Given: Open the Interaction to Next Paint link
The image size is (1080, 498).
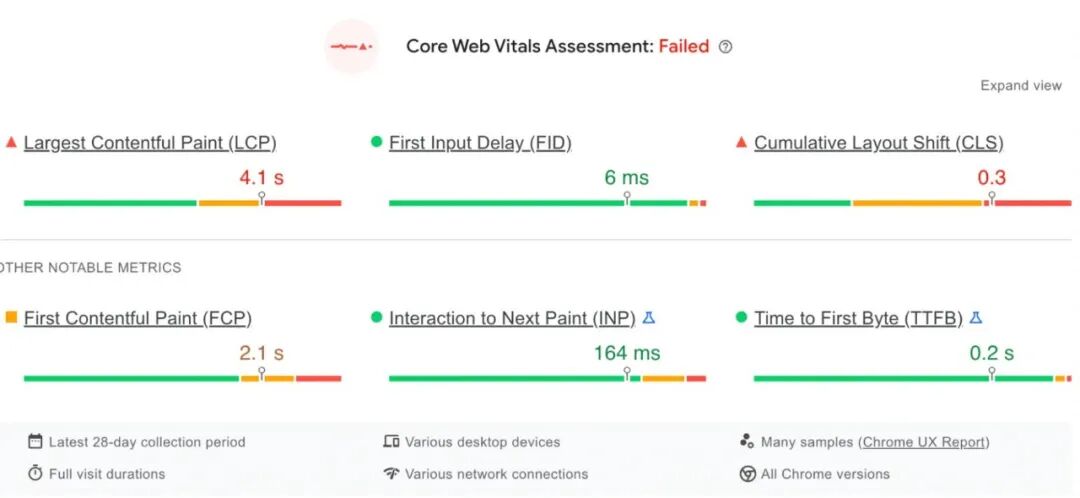Looking at the screenshot, I should 512,318.
